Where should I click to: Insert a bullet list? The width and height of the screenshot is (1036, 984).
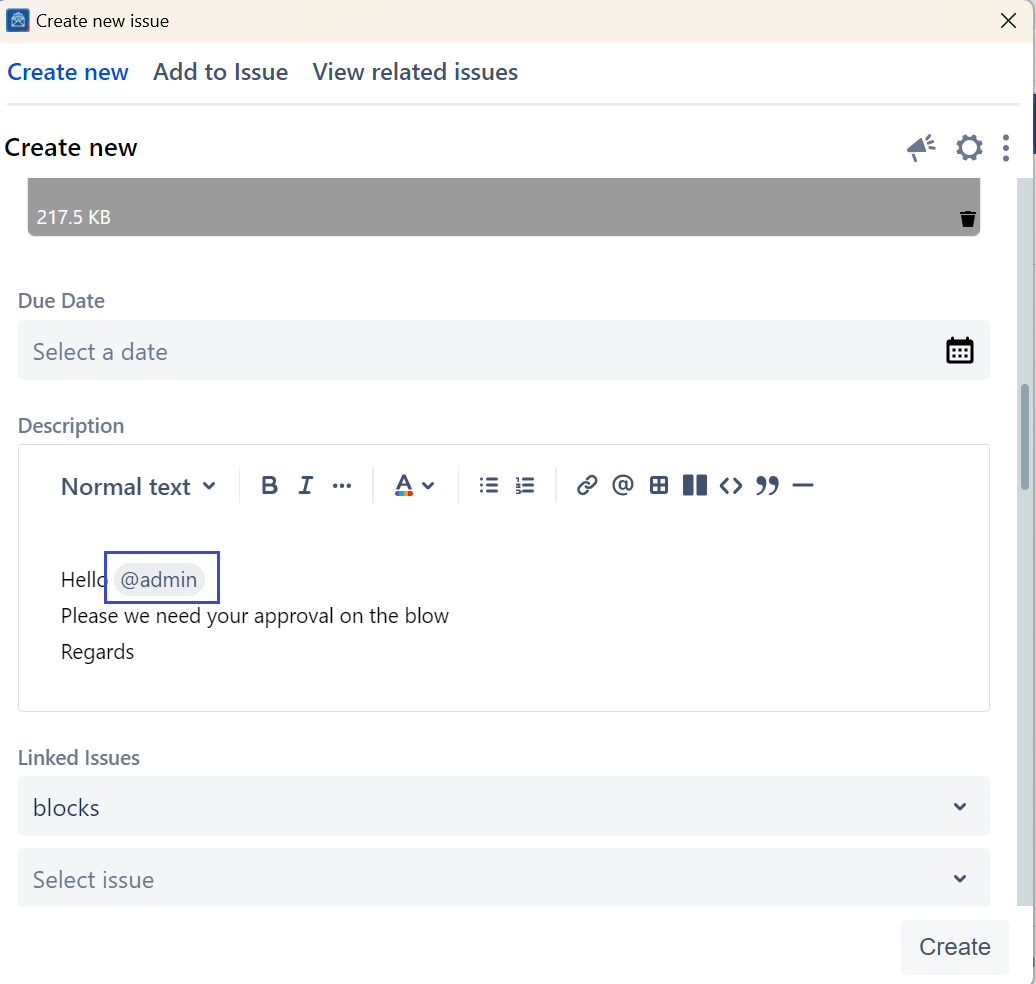tap(488, 486)
